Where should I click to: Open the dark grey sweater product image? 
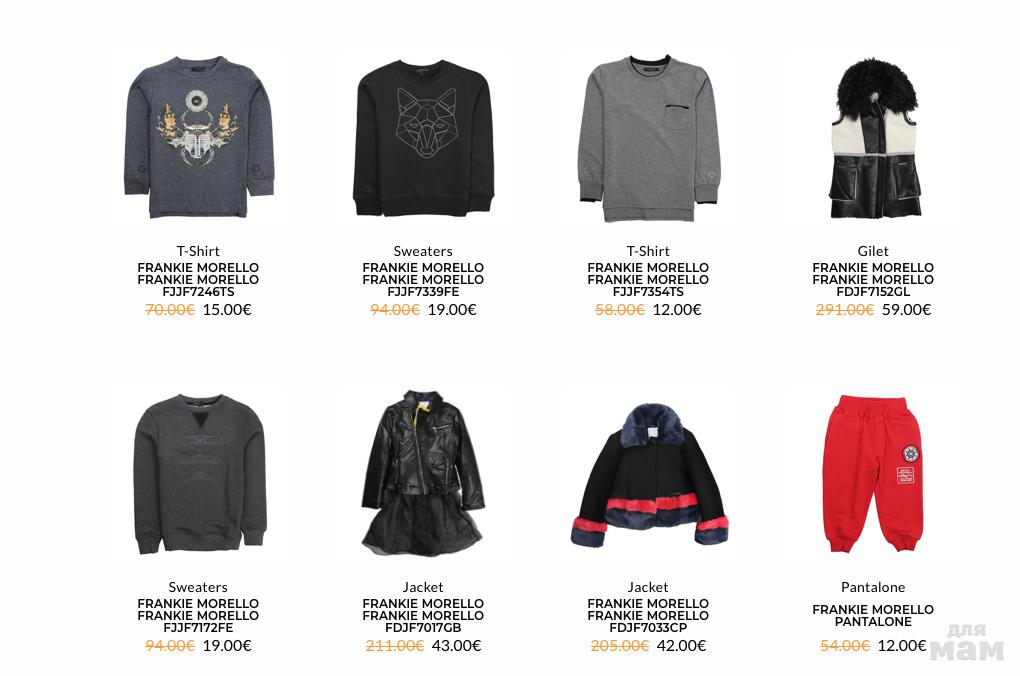coord(198,474)
